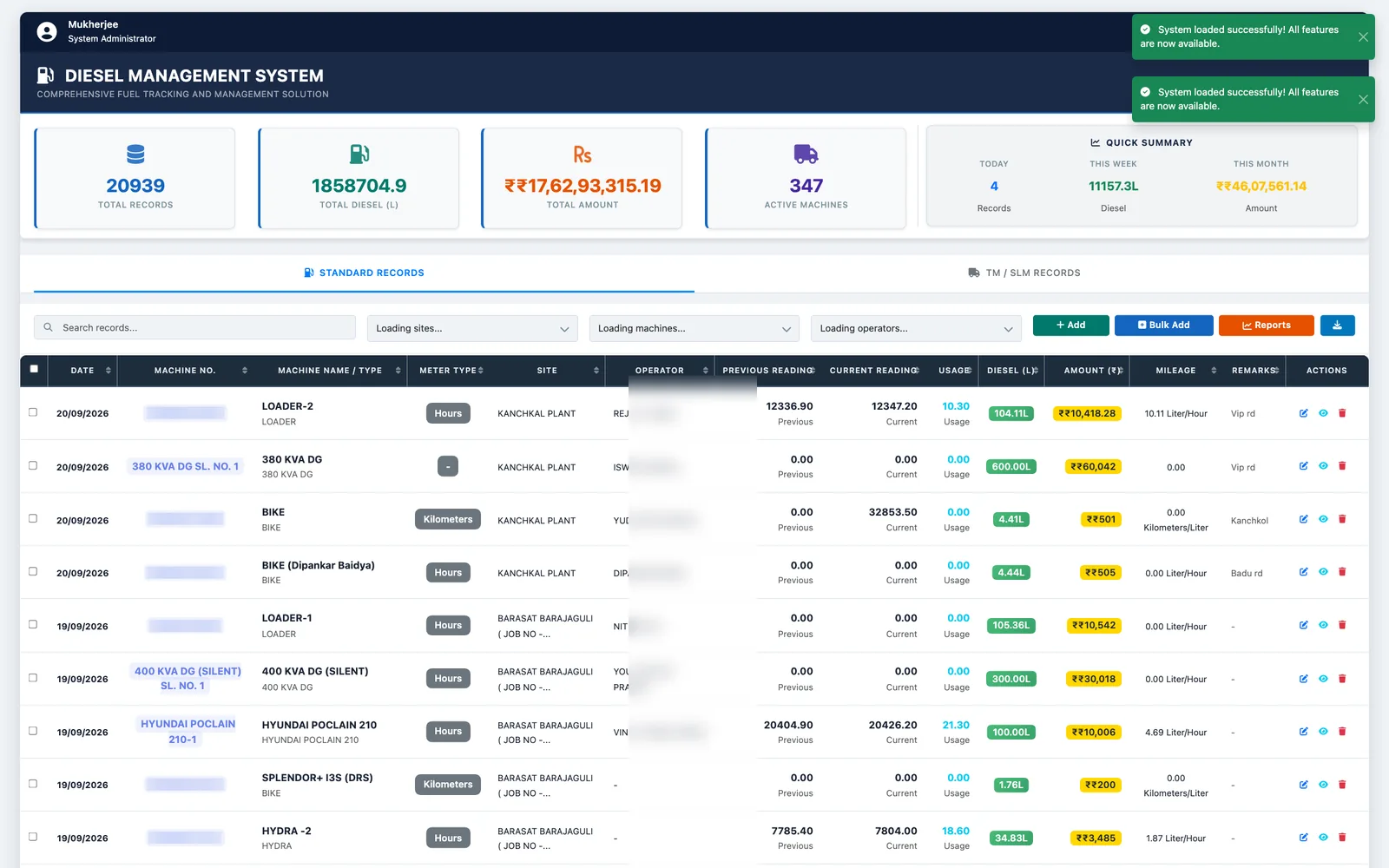Viewport: 1389px width, 868px height.
Task: Open the operators filter dropdown
Action: (x=916, y=328)
